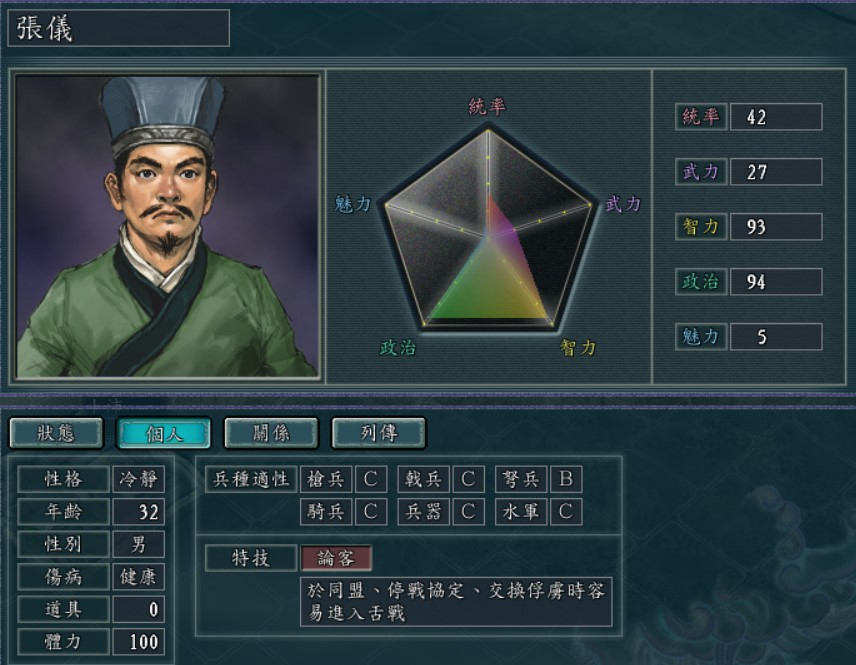Click the 論客 skill description text box
The image size is (856, 665).
click(x=456, y=602)
